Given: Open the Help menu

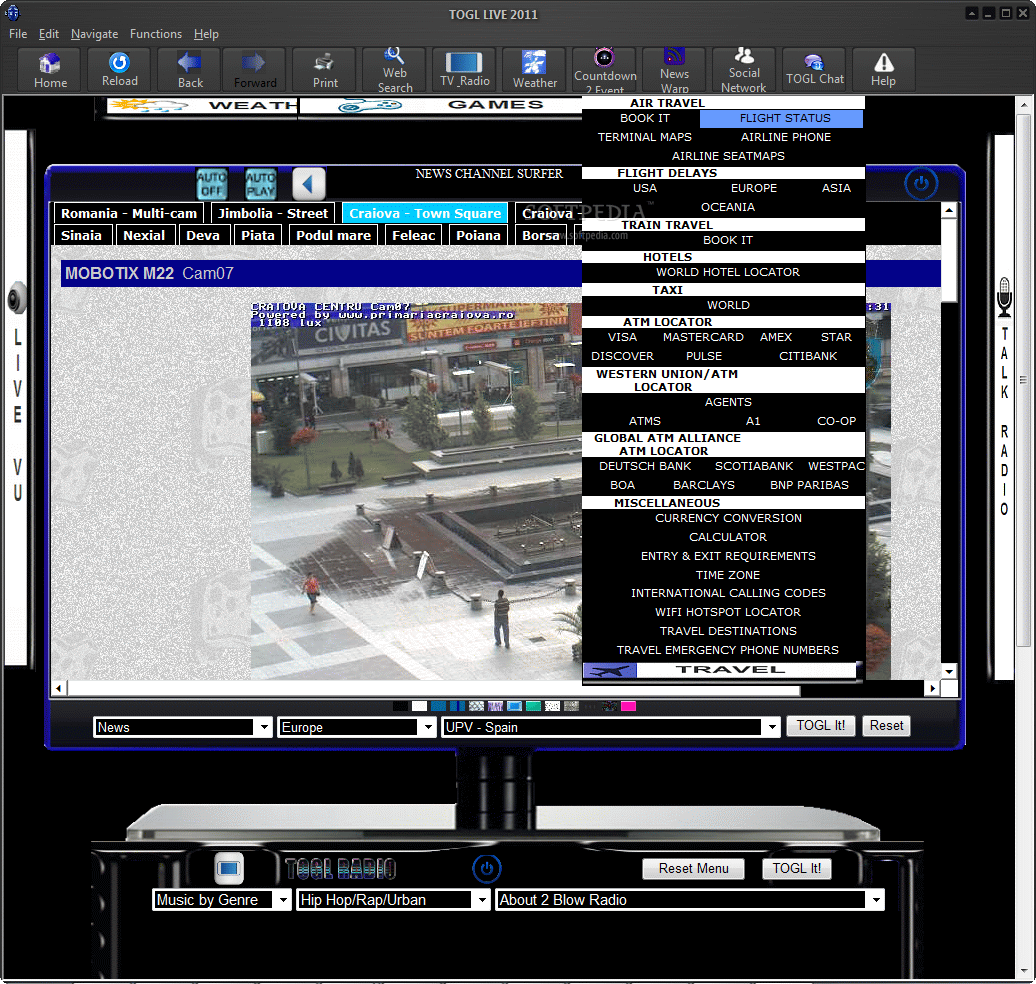Looking at the screenshot, I should click(x=206, y=34).
